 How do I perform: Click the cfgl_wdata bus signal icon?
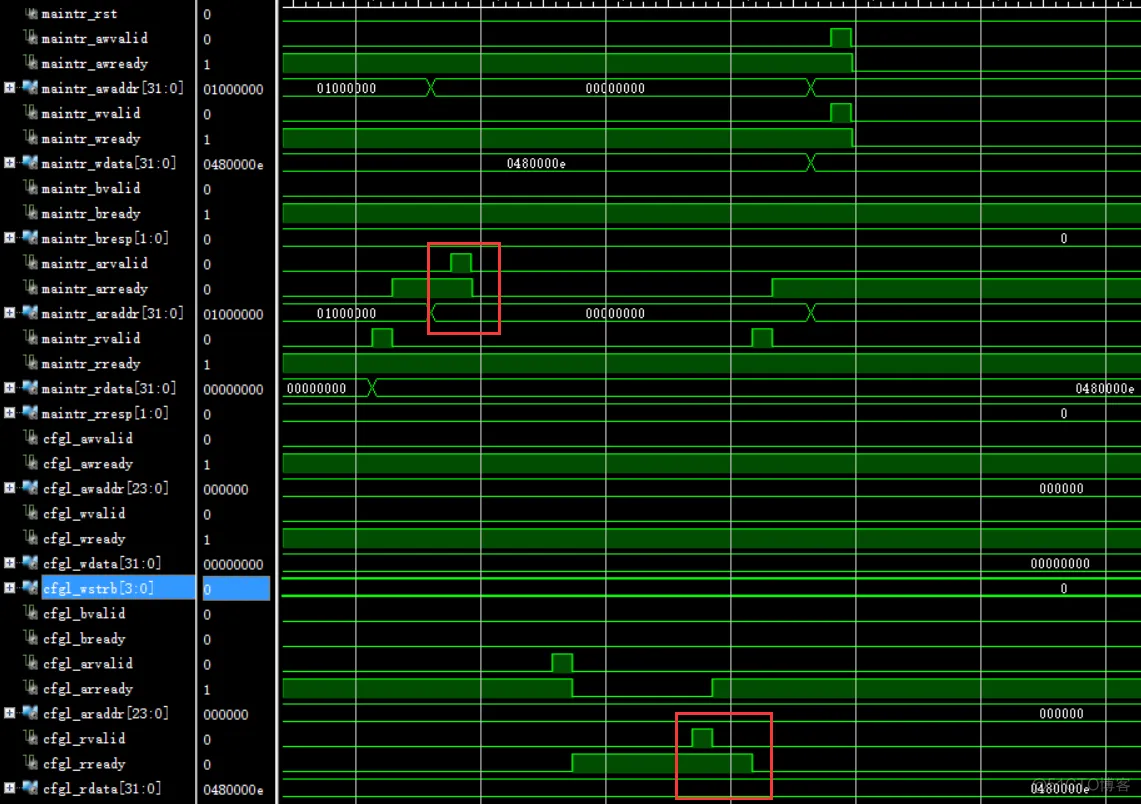30,563
